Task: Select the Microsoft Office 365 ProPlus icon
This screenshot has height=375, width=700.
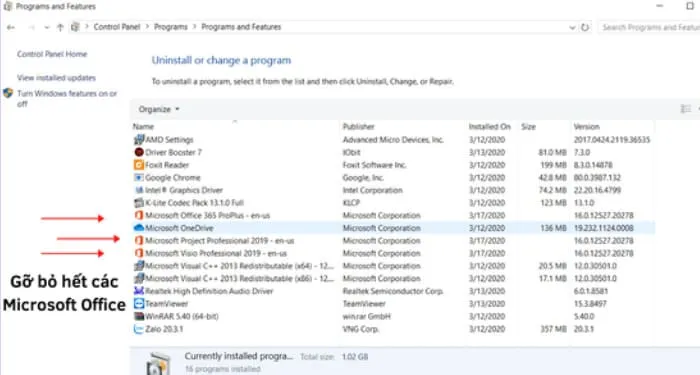Action: [139, 215]
